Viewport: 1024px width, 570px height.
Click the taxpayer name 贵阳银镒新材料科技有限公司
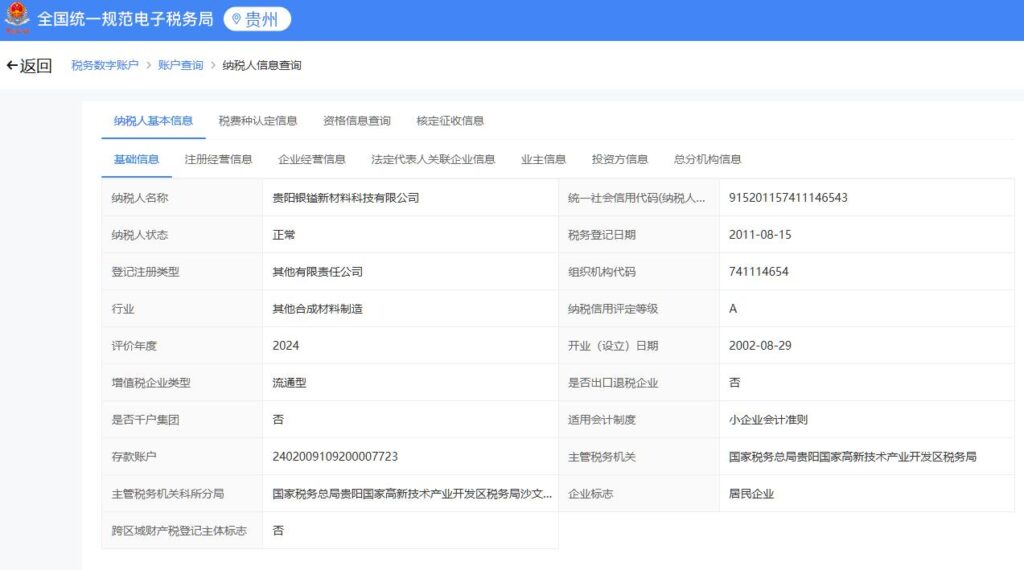tap(346, 198)
